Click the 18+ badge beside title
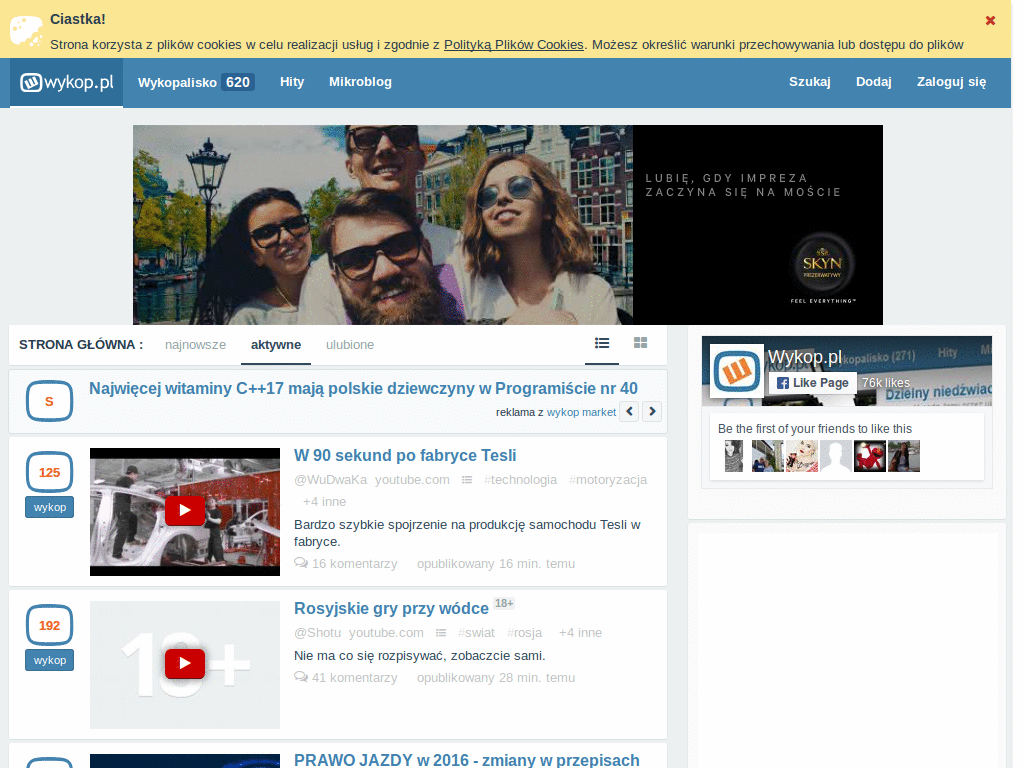This screenshot has width=1024, height=768. pos(504,603)
